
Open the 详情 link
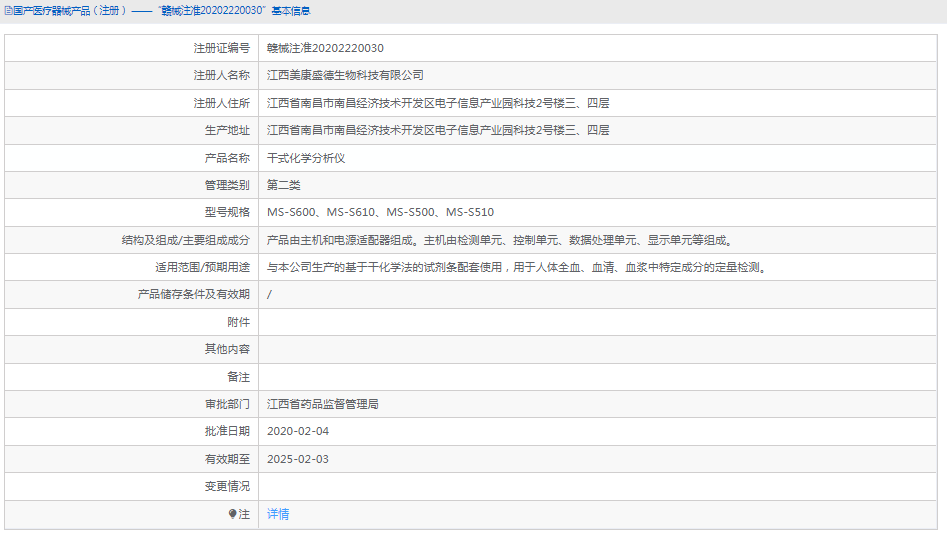278,514
